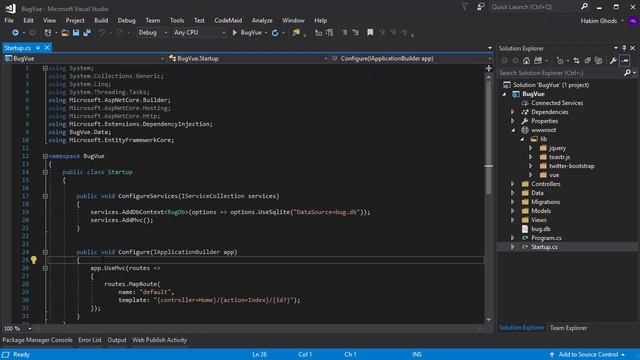The height and width of the screenshot is (360, 640).
Task: Click the New Project toolbar icon
Action: point(48,33)
